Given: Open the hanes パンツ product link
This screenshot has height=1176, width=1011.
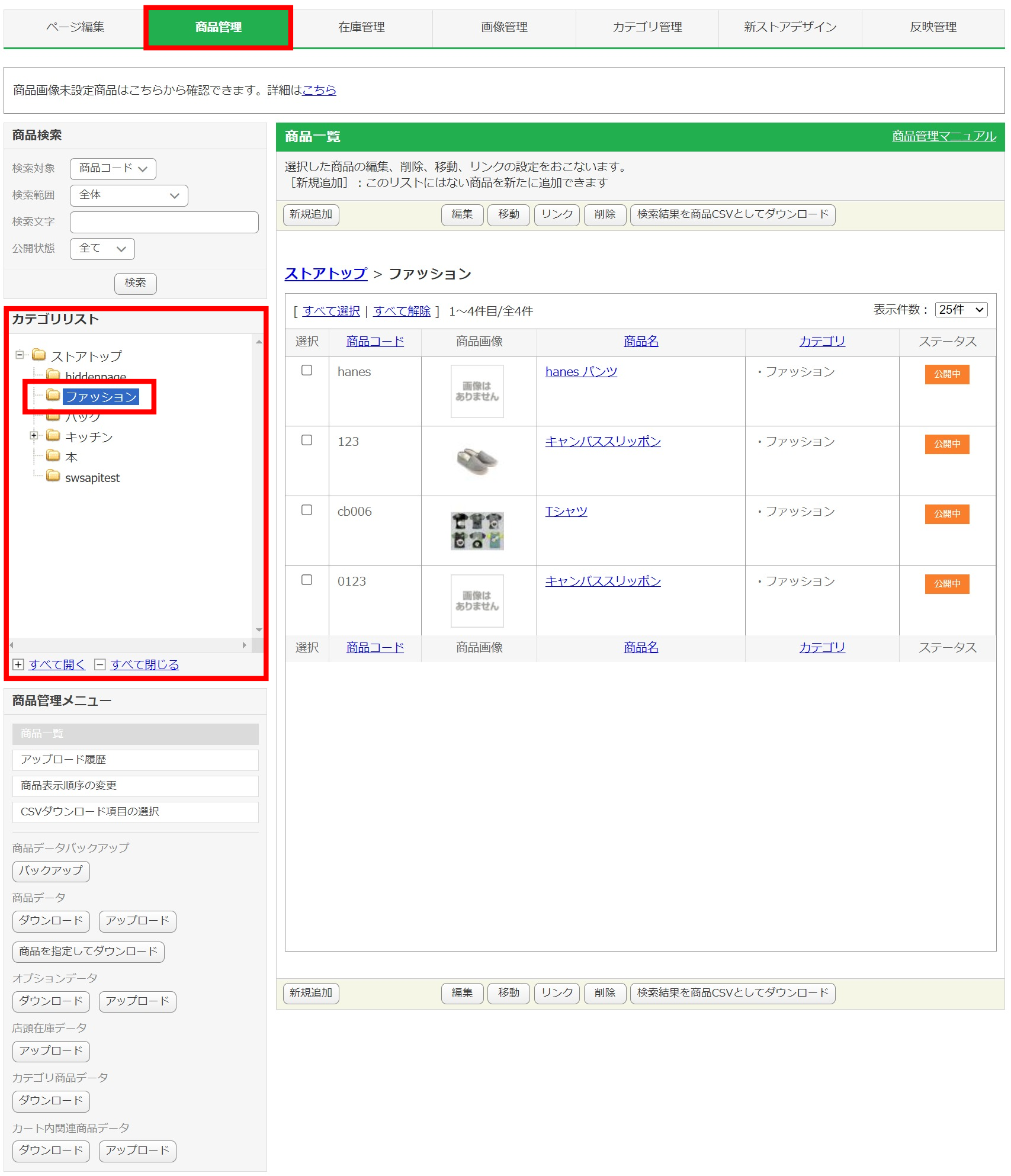Looking at the screenshot, I should [581, 372].
